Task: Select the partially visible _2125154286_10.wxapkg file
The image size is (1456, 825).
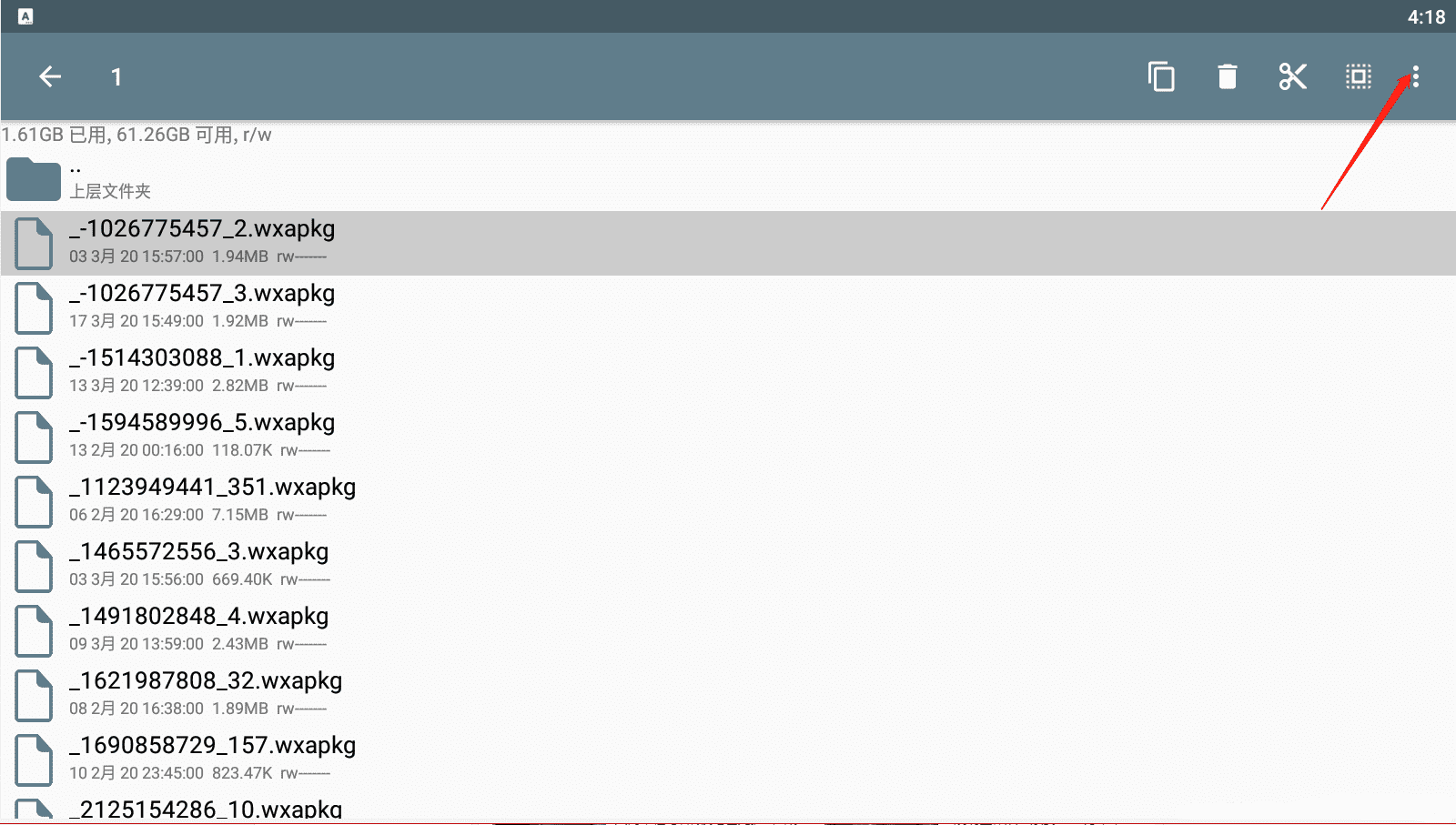Action: click(x=728, y=809)
